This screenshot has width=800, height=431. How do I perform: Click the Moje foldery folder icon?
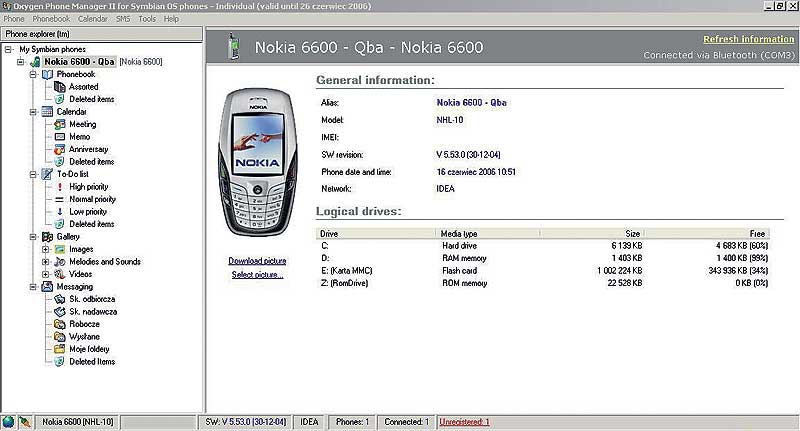click(x=60, y=349)
